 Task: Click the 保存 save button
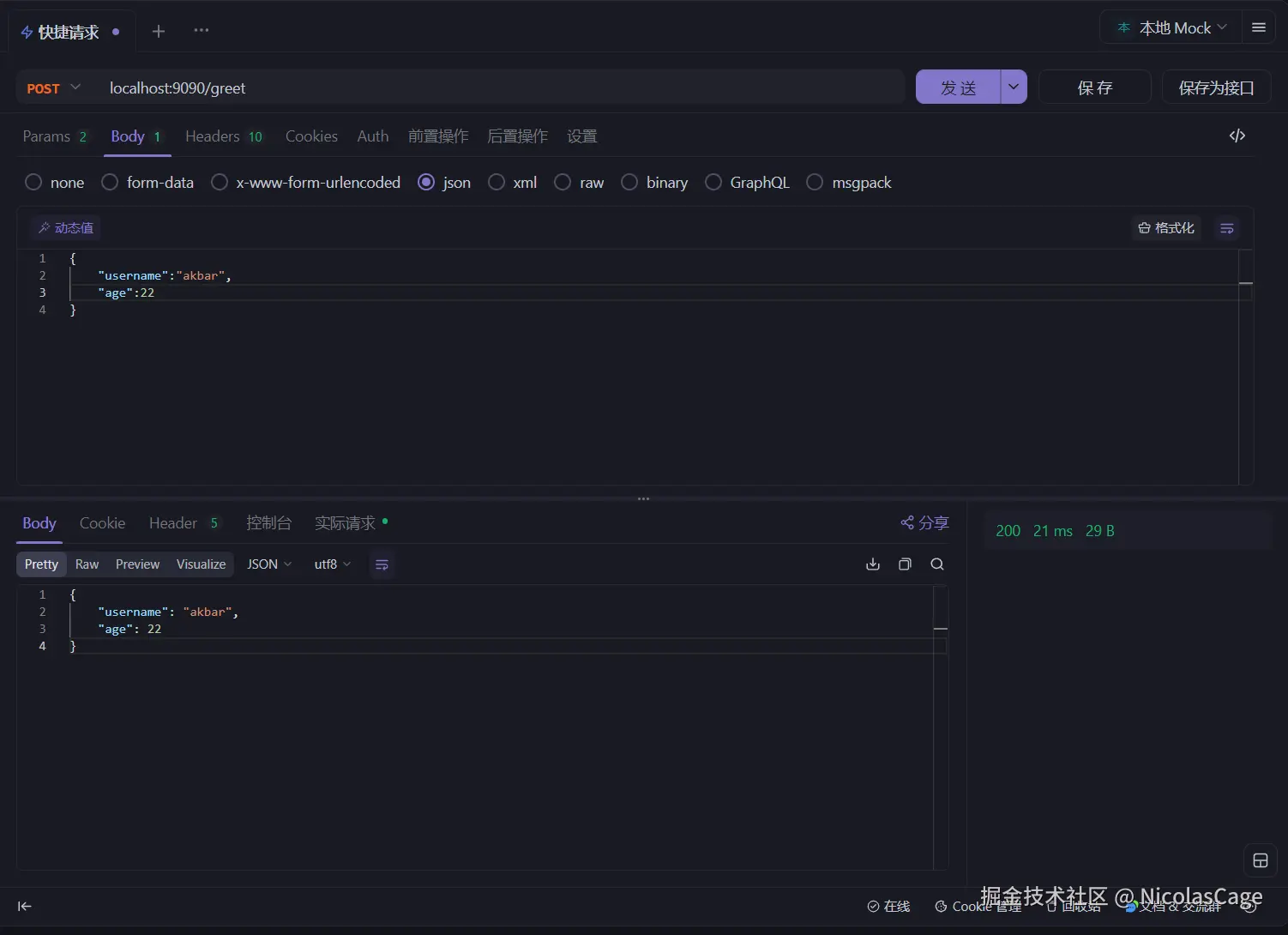pos(1095,87)
